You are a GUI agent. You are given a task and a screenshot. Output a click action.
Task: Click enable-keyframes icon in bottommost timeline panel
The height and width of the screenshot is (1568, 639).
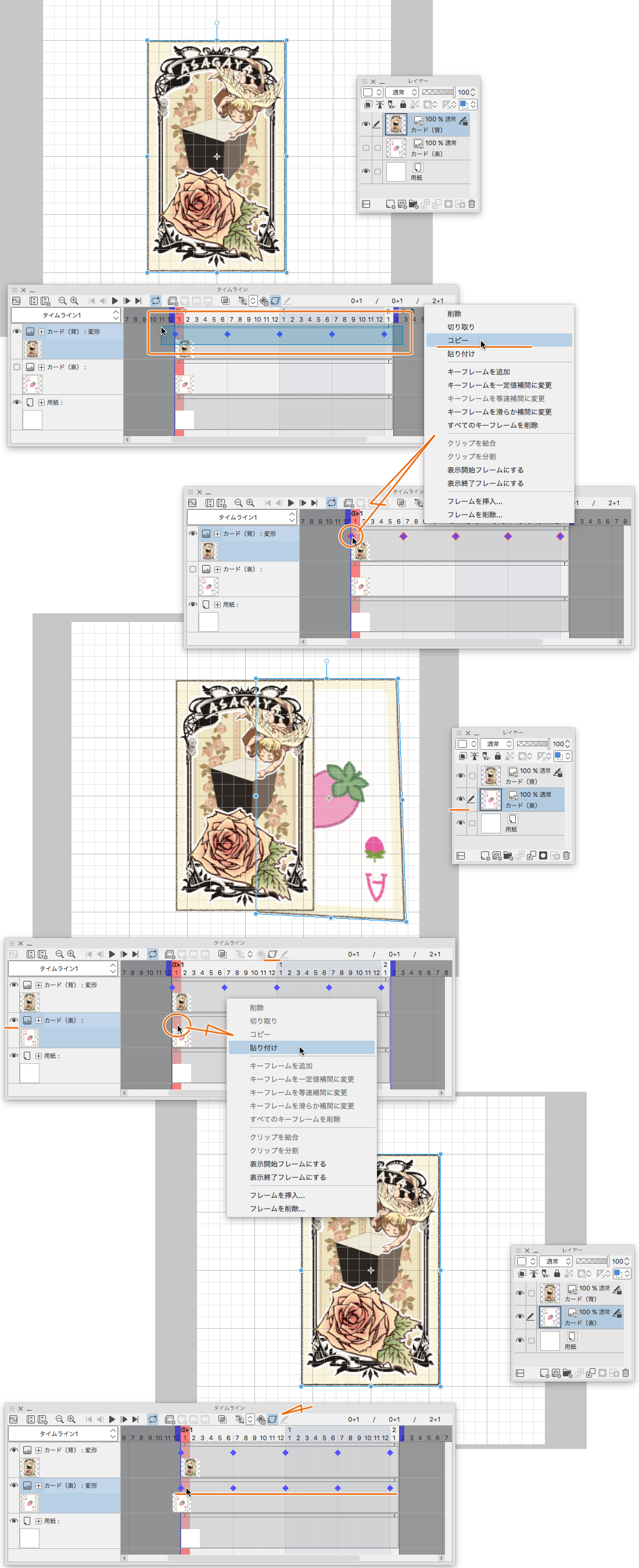[x=272, y=1419]
